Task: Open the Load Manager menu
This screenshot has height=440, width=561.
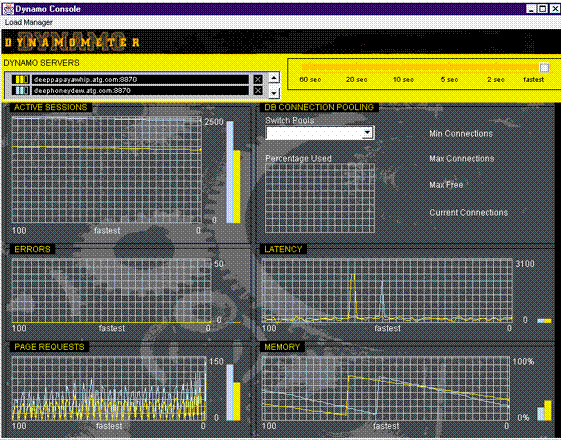Action: [x=29, y=22]
